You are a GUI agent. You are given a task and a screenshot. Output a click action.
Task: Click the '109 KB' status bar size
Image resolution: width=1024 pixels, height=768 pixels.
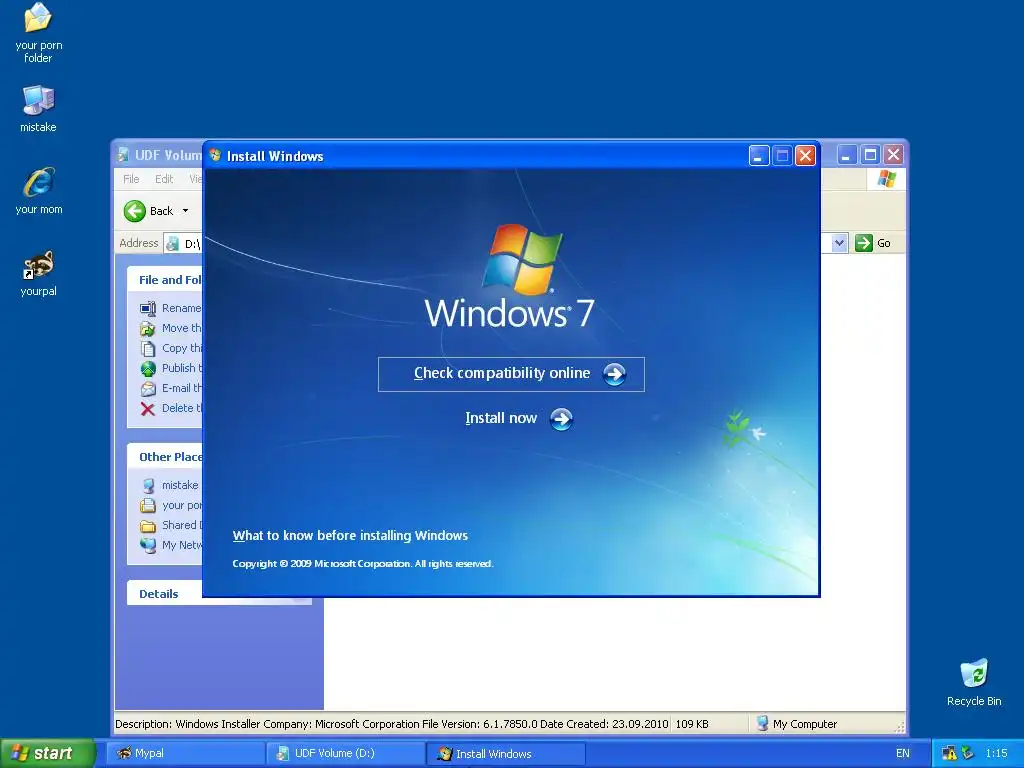pyautogui.click(x=692, y=724)
